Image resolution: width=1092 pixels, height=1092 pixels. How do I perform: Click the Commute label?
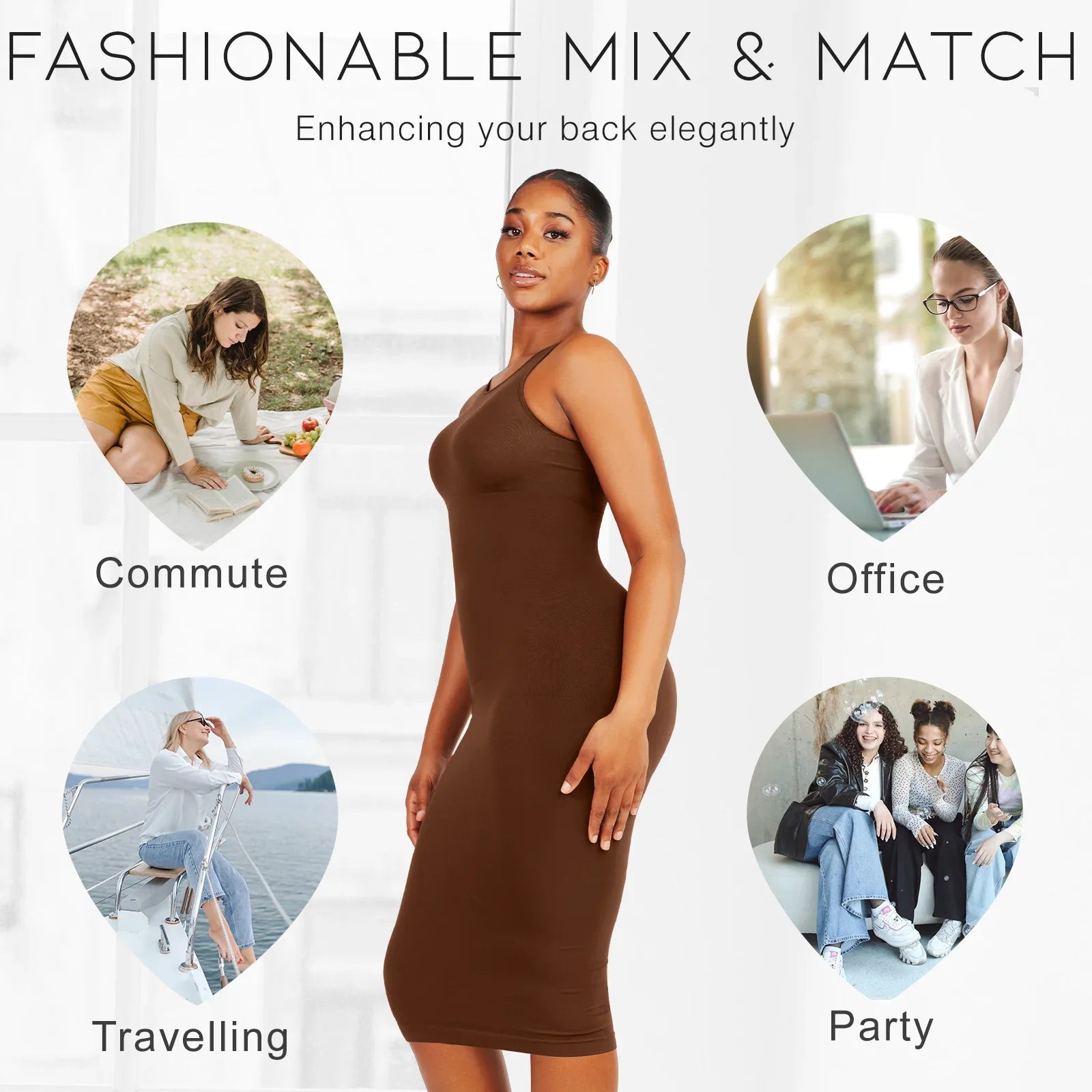coord(191,573)
